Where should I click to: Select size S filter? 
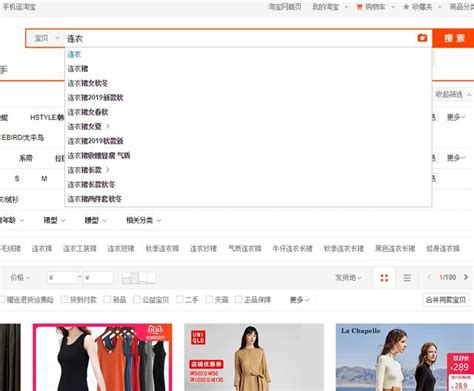point(17,179)
